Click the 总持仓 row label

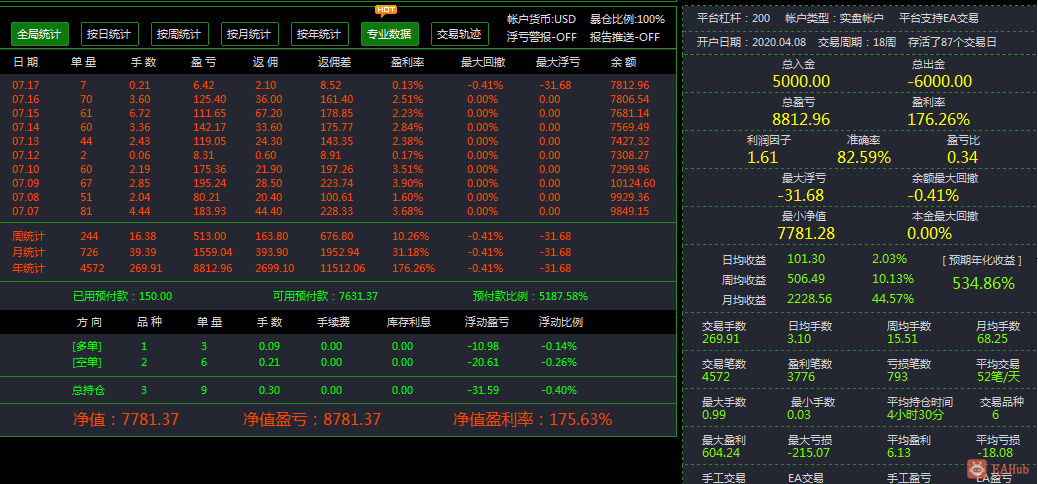89,391
